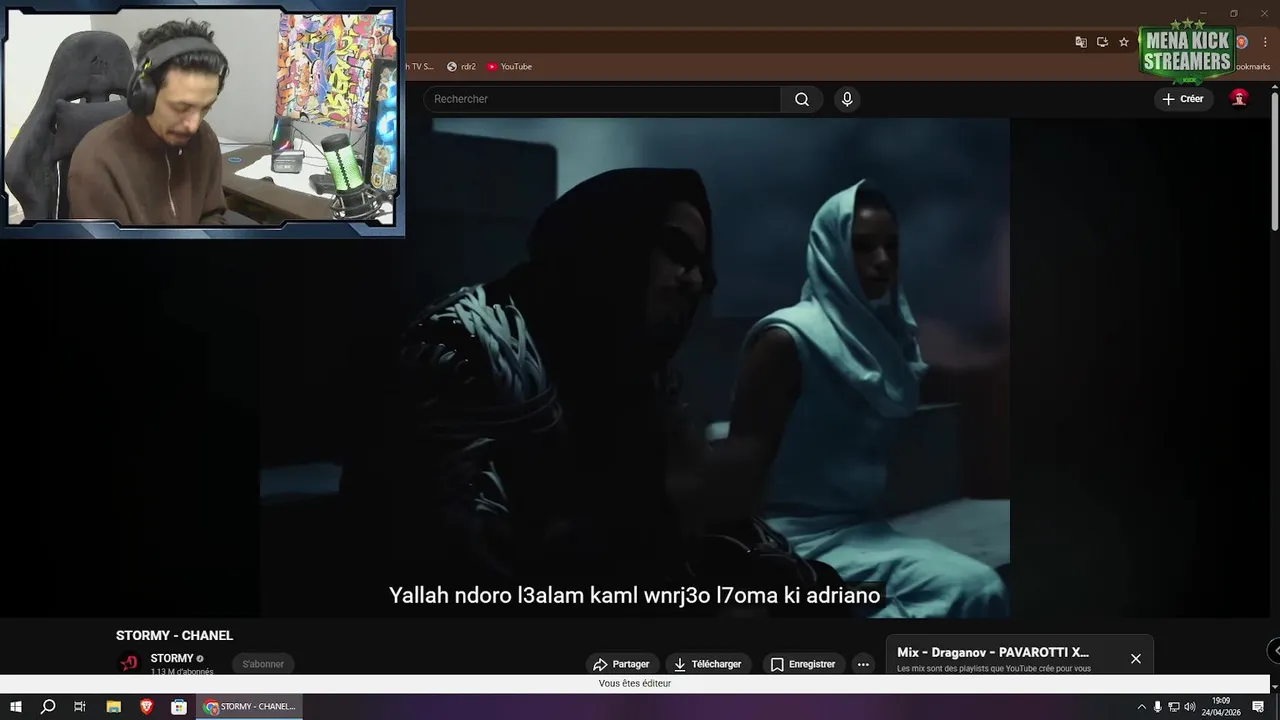This screenshot has width=1280, height=720.
Task: Open the STORMY channel avatar
Action: [129, 663]
